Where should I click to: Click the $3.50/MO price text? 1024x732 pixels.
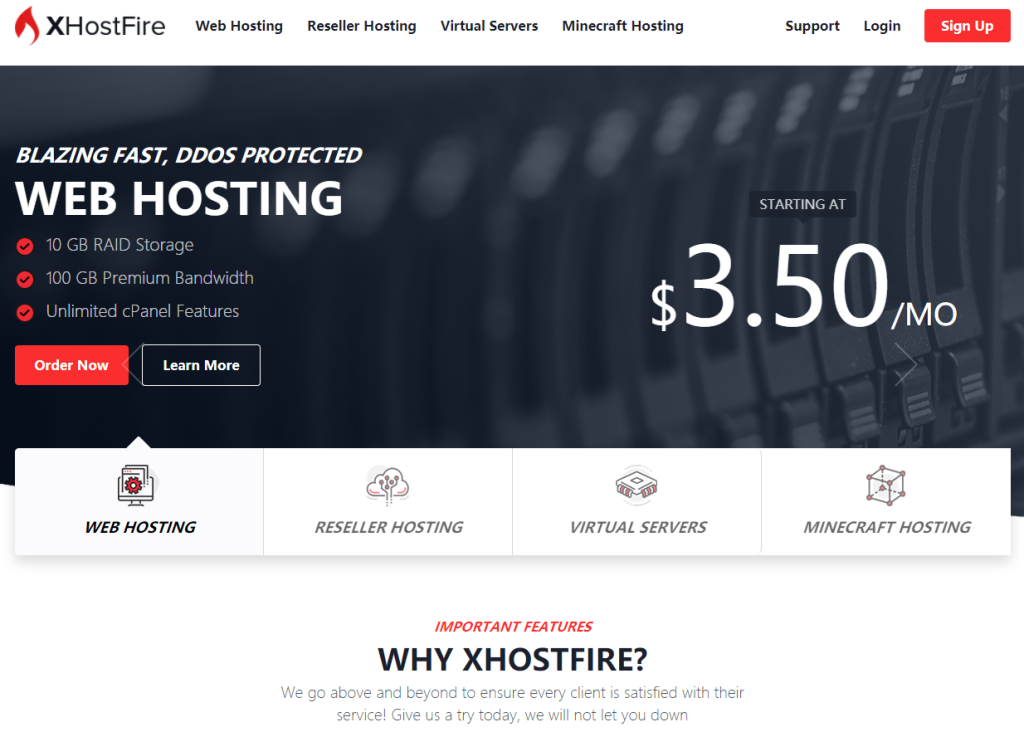coord(803,286)
